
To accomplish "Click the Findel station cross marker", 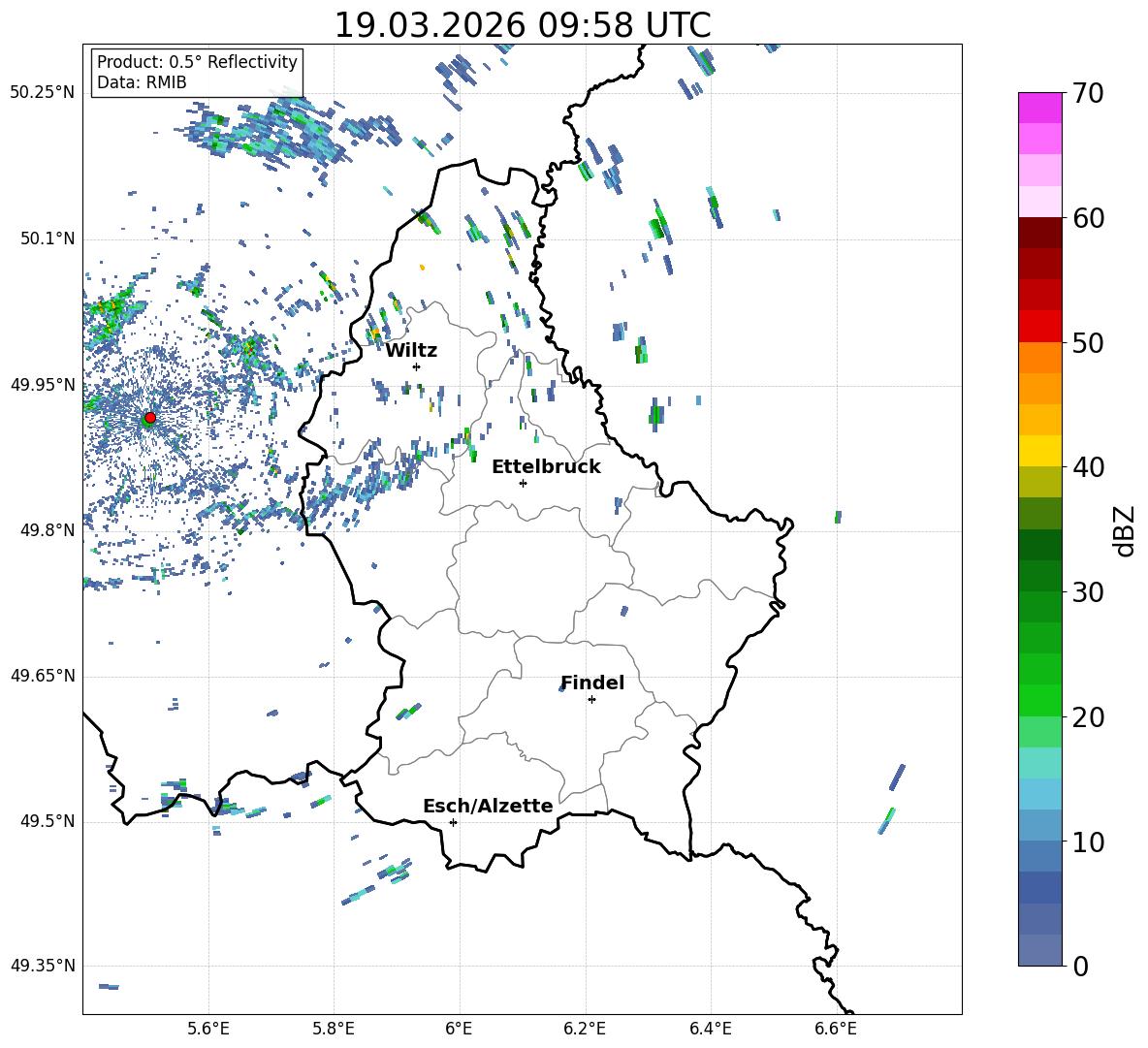I will 591,700.
